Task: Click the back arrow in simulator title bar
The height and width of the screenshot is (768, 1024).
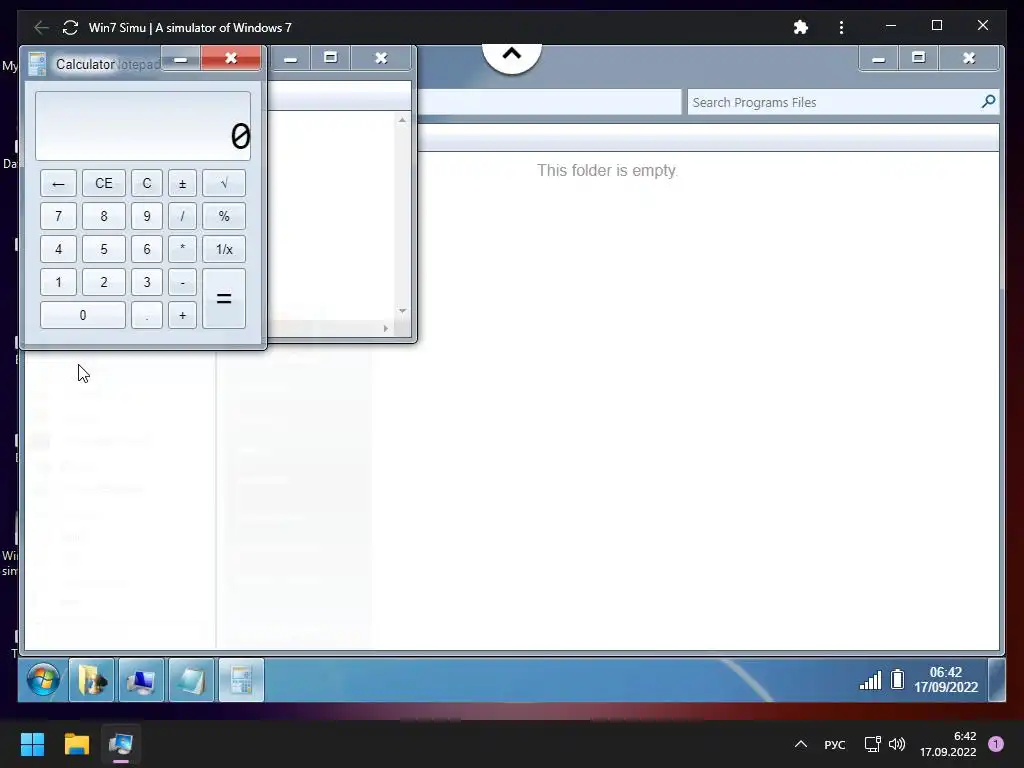Action: click(x=41, y=27)
